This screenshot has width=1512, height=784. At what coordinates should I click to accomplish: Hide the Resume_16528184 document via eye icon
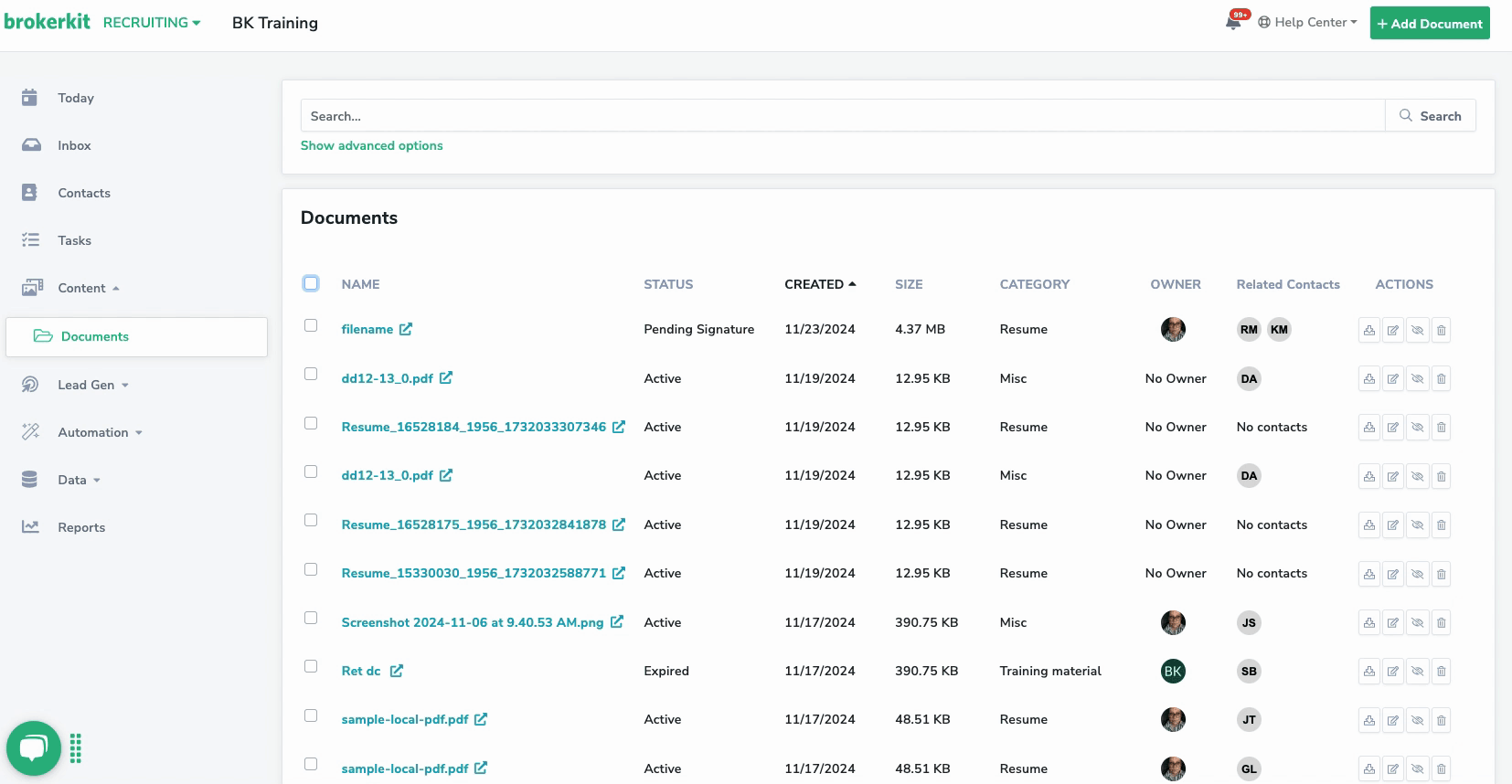[1417, 428]
